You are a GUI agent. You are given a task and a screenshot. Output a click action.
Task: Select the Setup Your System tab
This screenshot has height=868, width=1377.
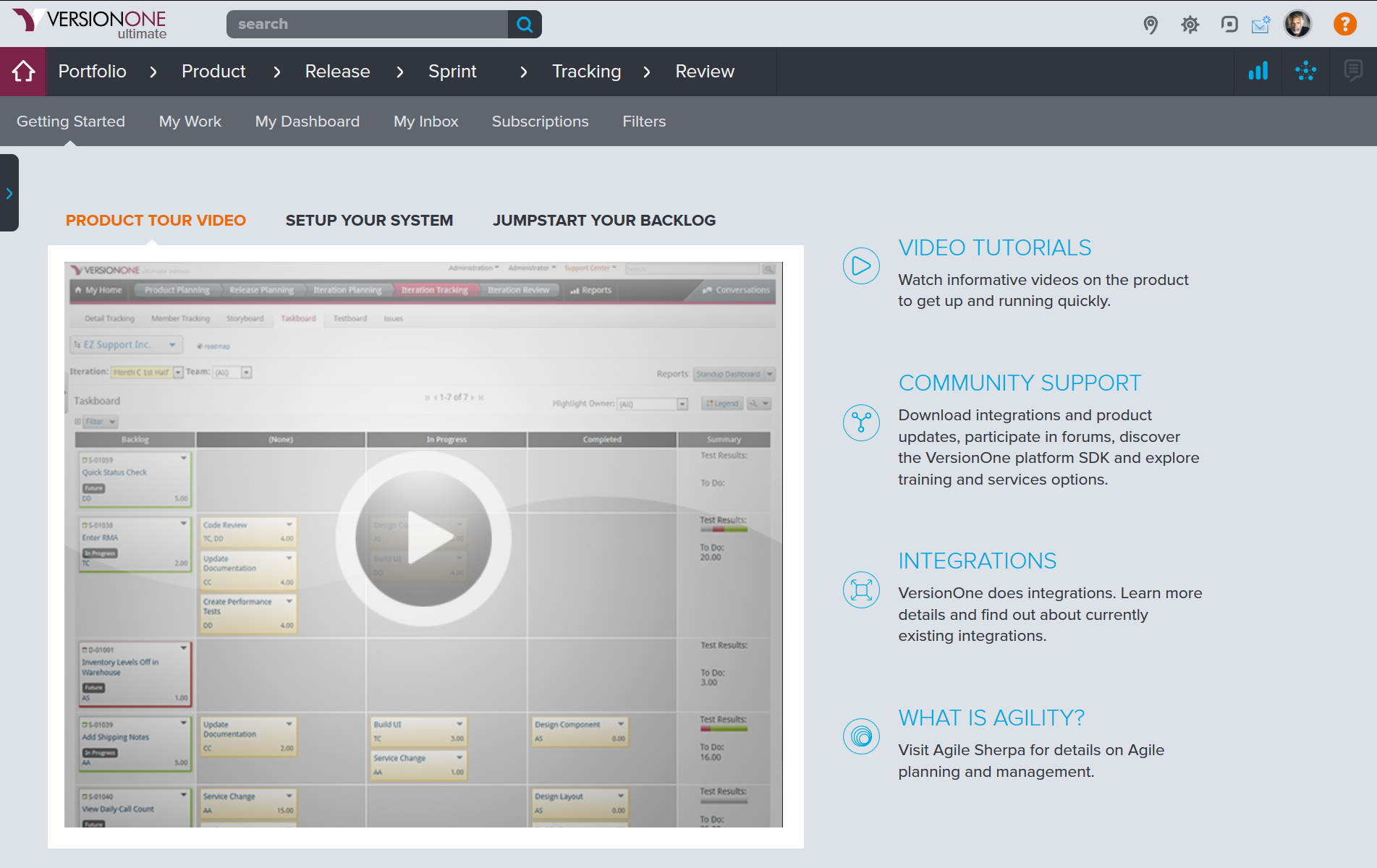click(x=369, y=221)
